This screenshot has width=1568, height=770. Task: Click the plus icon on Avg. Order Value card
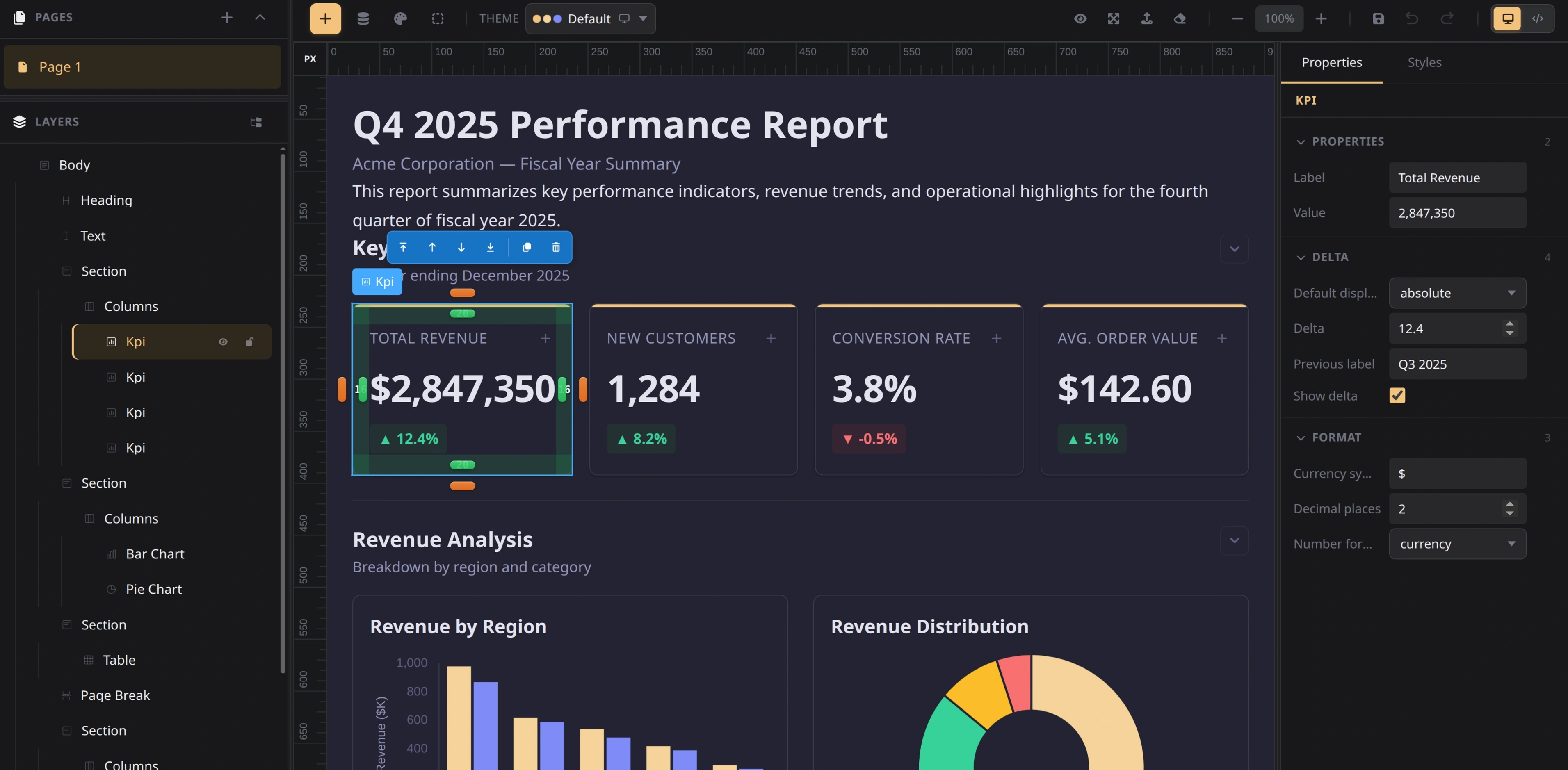(1222, 338)
